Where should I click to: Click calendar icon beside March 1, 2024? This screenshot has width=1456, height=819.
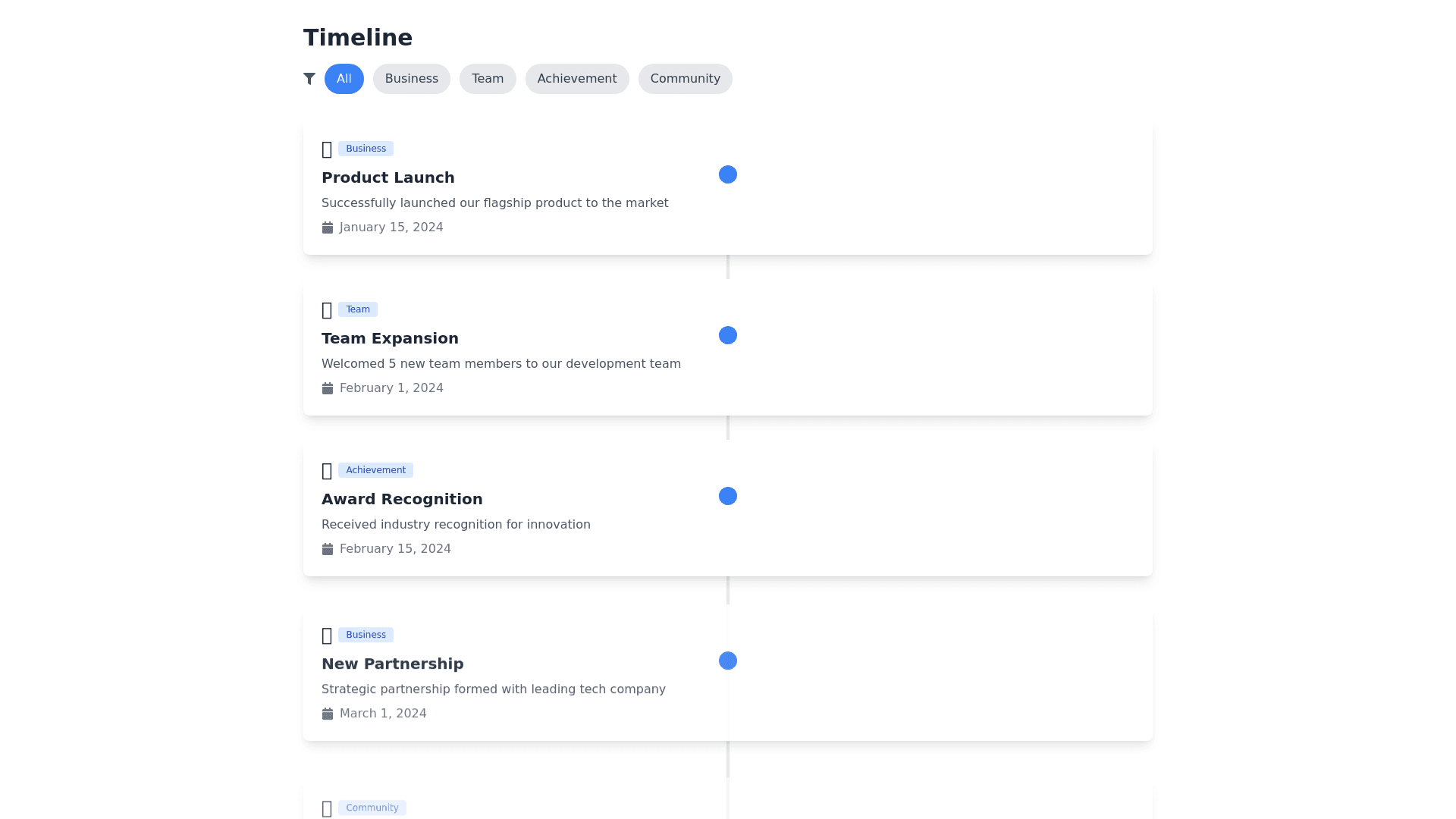pyautogui.click(x=328, y=714)
